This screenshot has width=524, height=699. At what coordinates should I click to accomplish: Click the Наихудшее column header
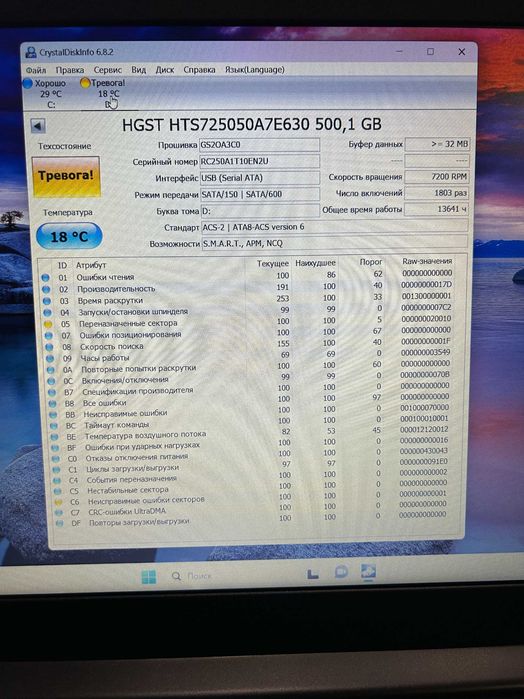pyautogui.click(x=315, y=263)
